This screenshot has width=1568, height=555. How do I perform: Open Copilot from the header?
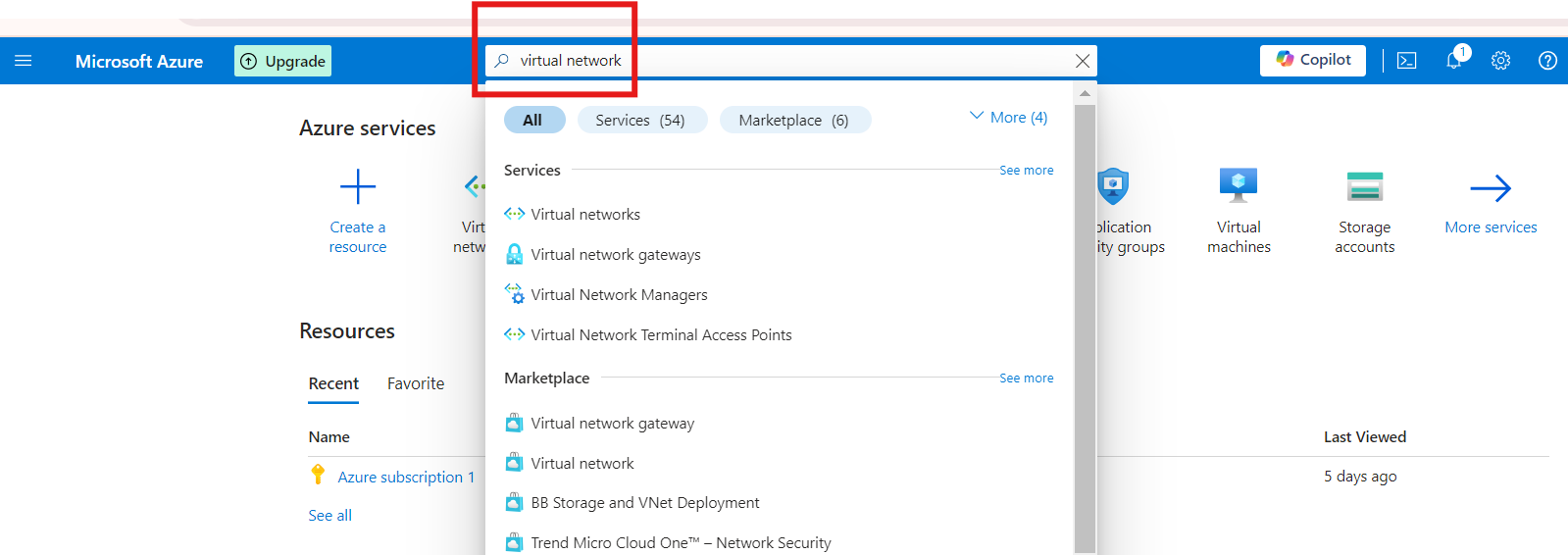click(x=1312, y=60)
